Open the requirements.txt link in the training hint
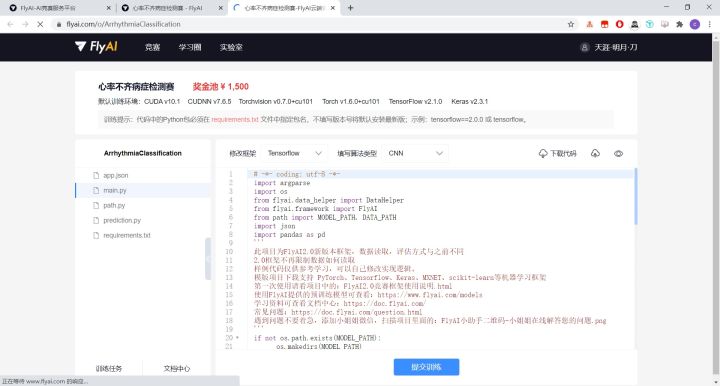Image resolution: width=720 pixels, height=386 pixels. (x=235, y=119)
